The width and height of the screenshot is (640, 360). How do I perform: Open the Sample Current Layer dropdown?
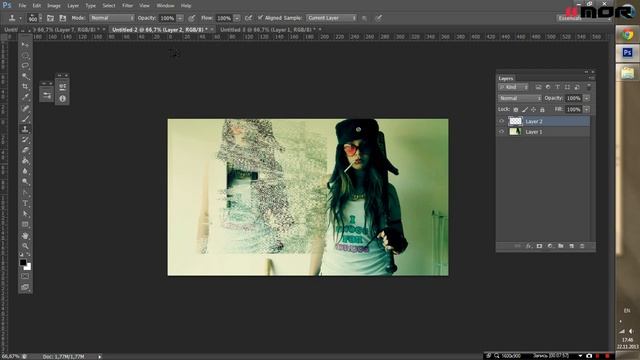pyautogui.click(x=331, y=18)
